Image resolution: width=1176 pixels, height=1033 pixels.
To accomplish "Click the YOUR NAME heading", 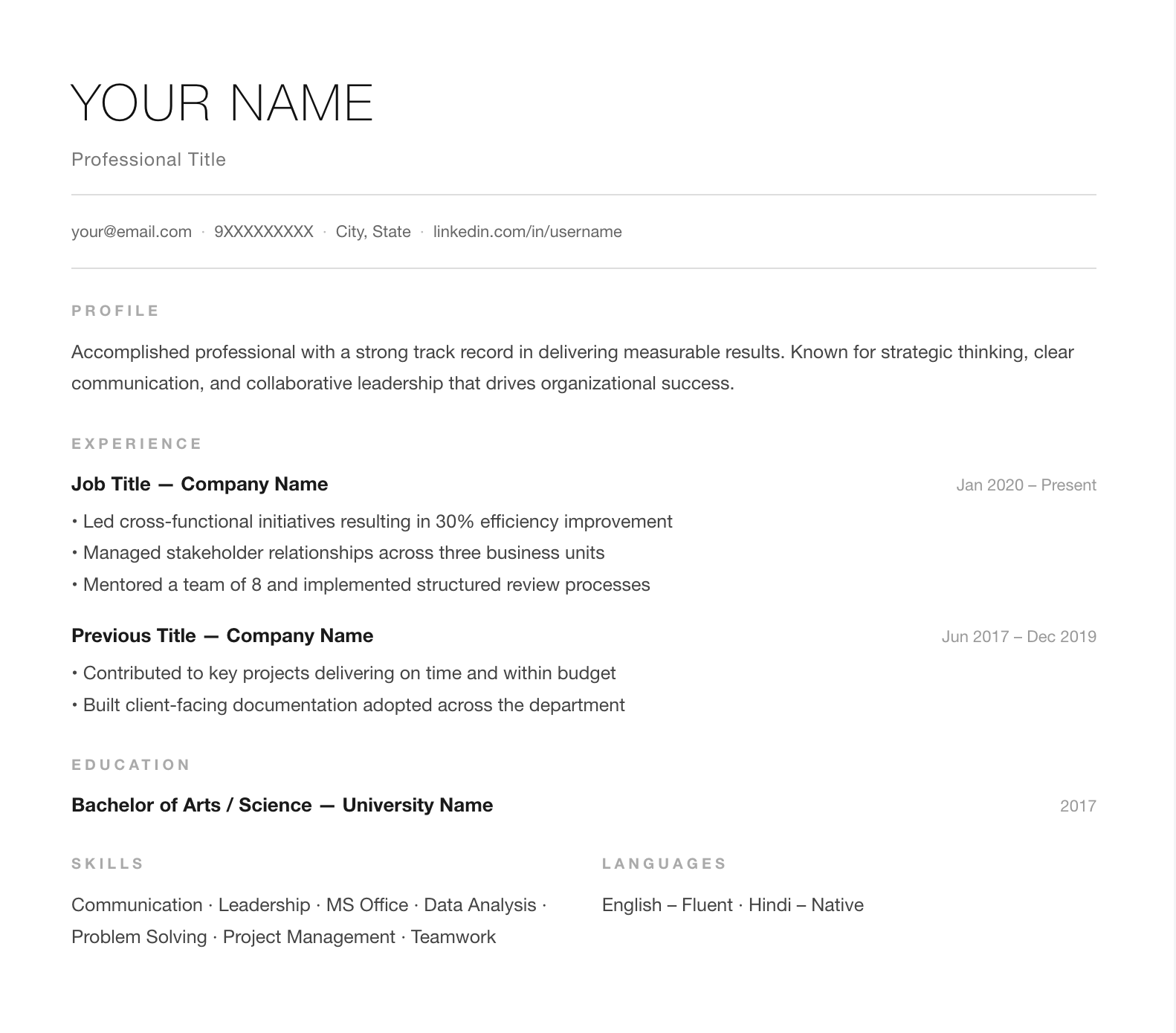I will click(222, 103).
